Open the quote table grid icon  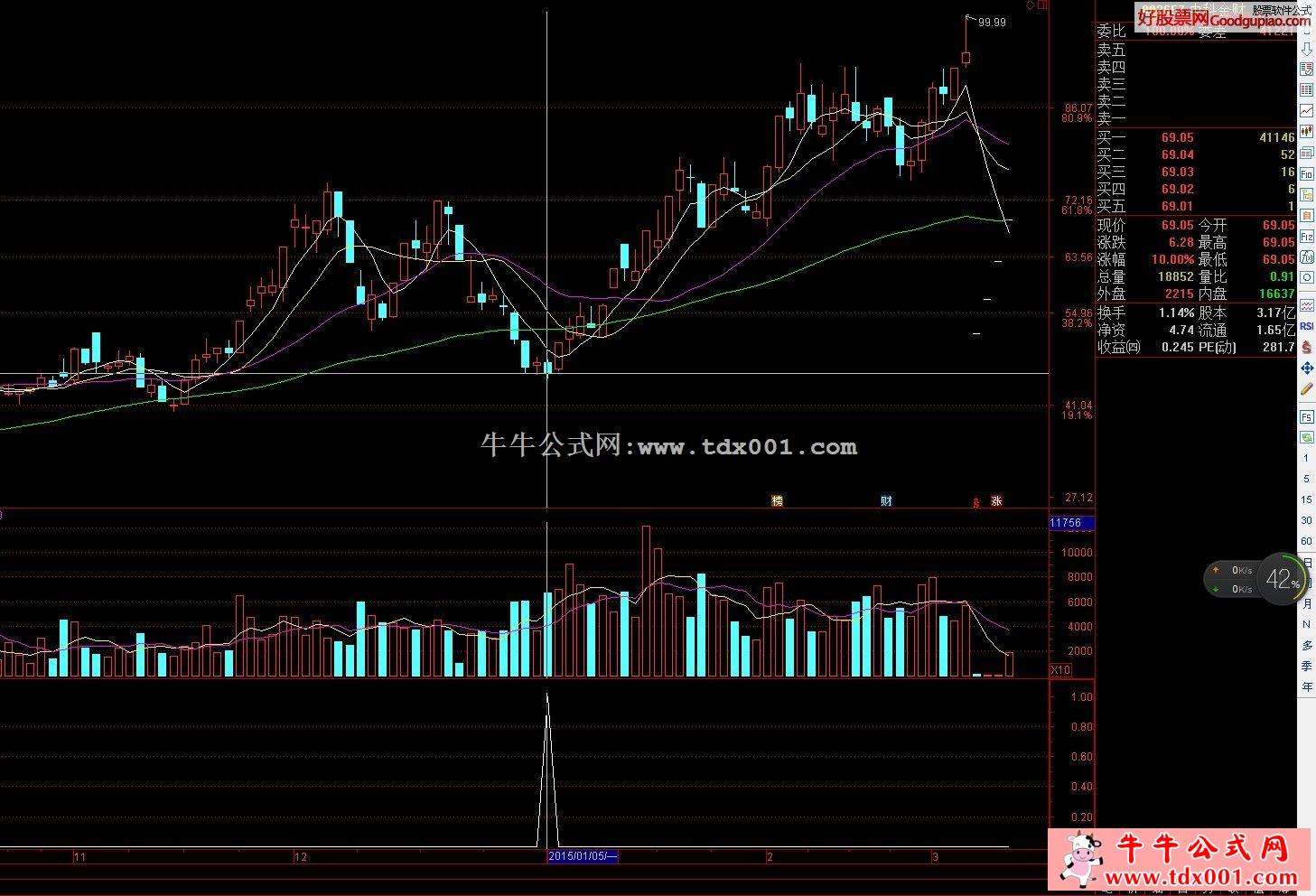[x=1307, y=89]
